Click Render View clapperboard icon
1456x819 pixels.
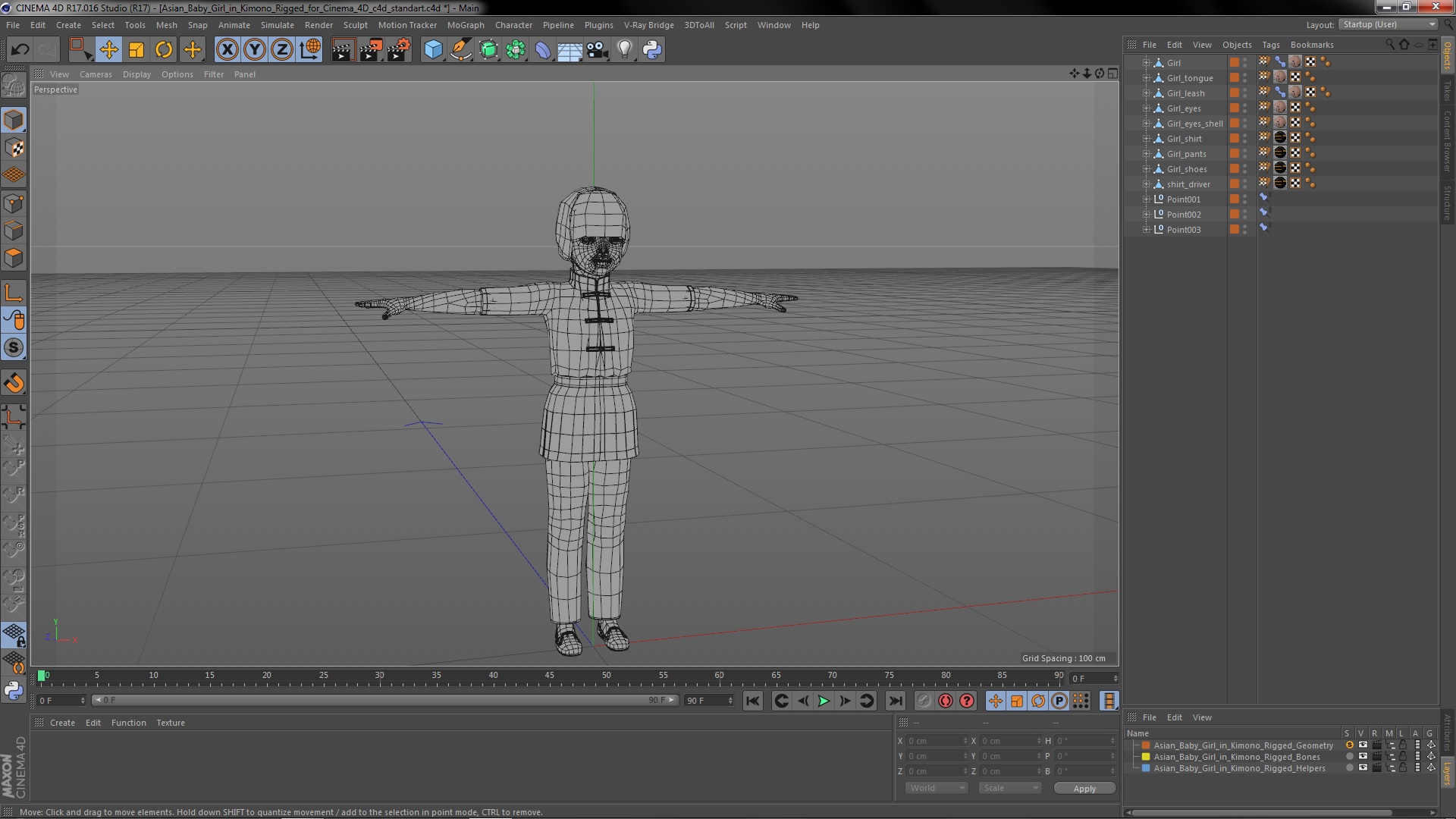point(343,50)
